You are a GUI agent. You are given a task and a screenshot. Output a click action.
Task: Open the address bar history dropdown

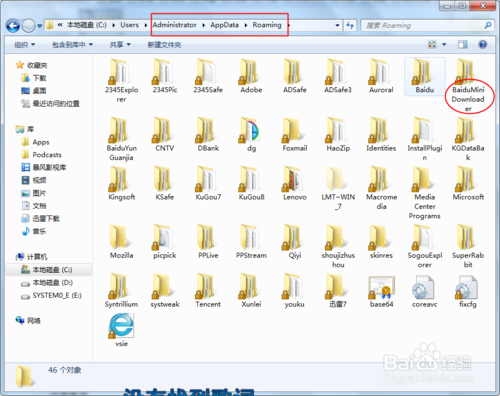point(337,25)
